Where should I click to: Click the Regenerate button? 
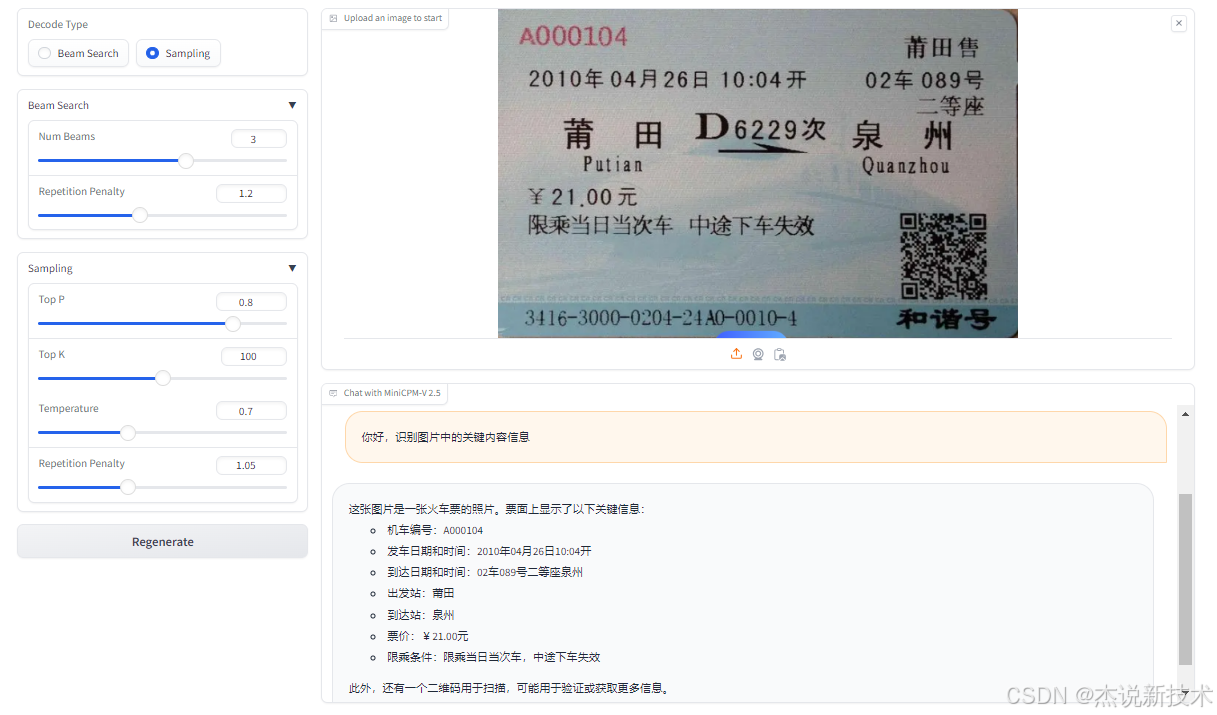pos(162,541)
